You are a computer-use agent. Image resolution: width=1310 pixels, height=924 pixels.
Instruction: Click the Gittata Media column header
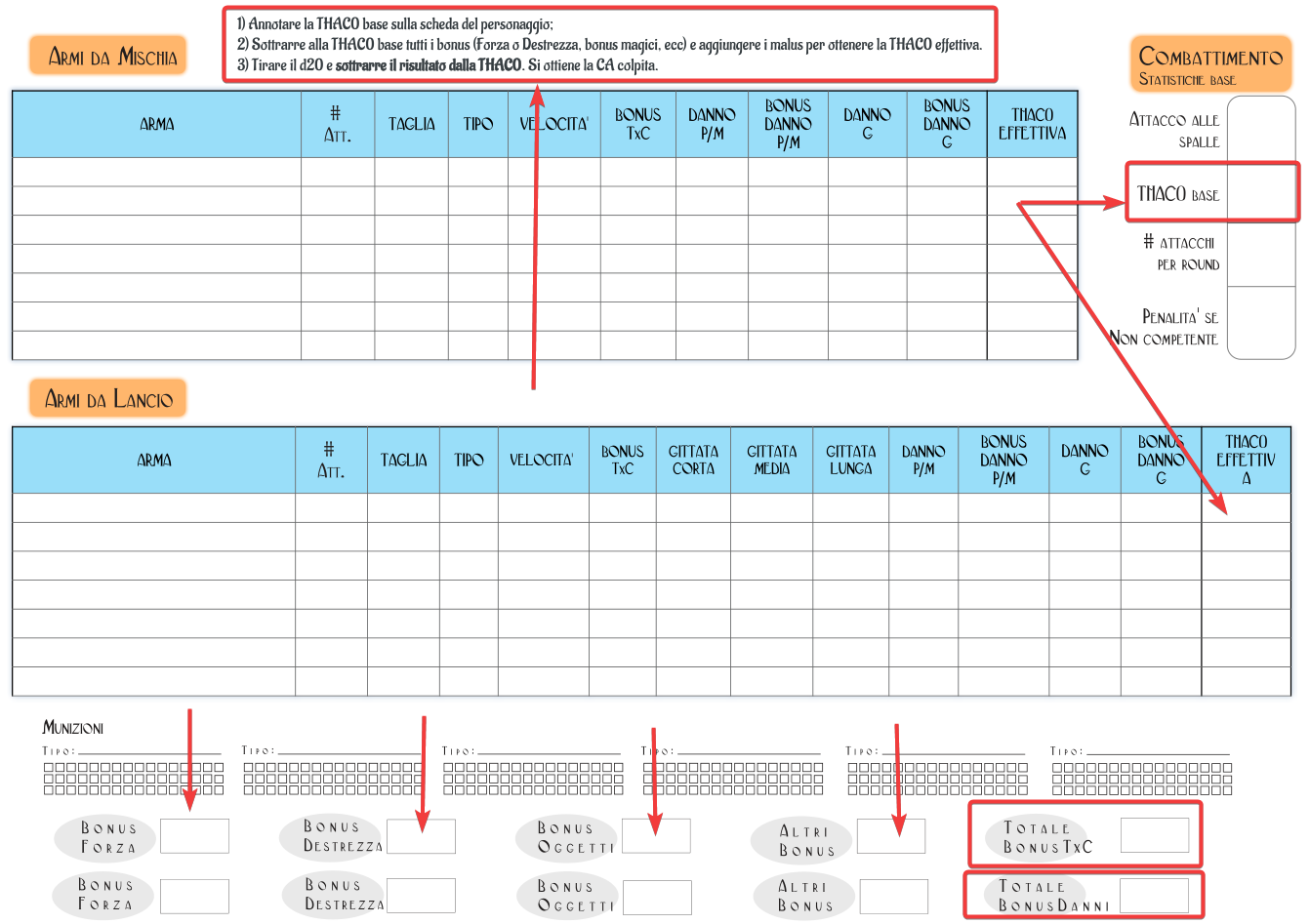coord(771,460)
